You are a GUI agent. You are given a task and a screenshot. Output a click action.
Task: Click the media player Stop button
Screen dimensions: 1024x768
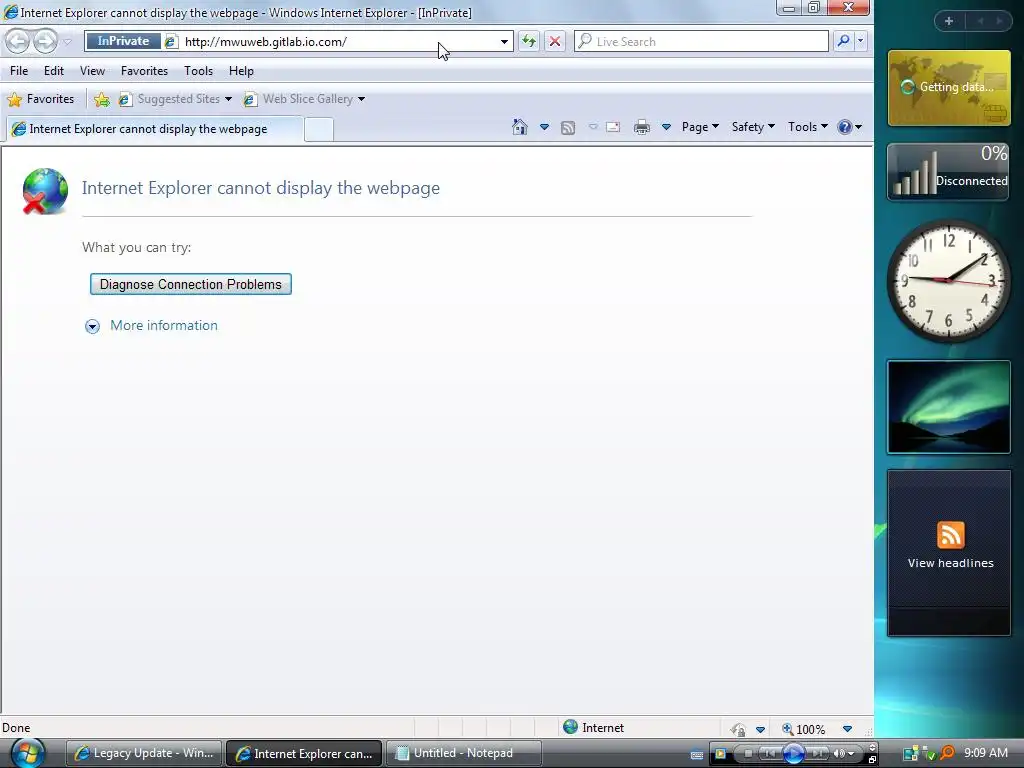(748, 754)
